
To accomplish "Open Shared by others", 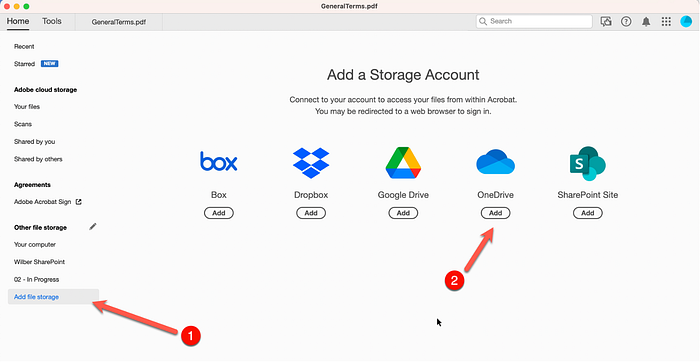I will point(38,159).
